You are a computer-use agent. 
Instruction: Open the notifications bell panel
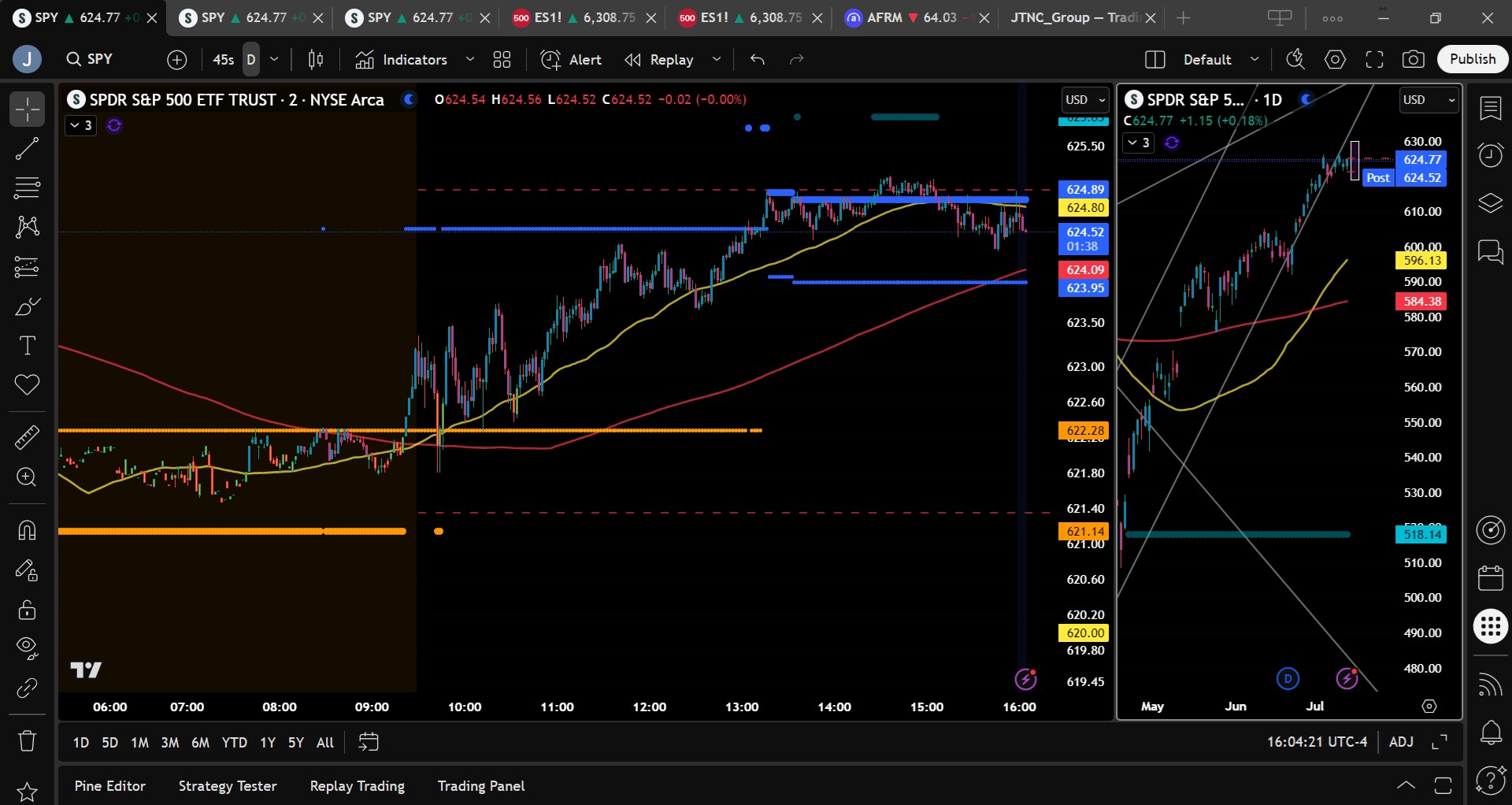coord(1491,733)
